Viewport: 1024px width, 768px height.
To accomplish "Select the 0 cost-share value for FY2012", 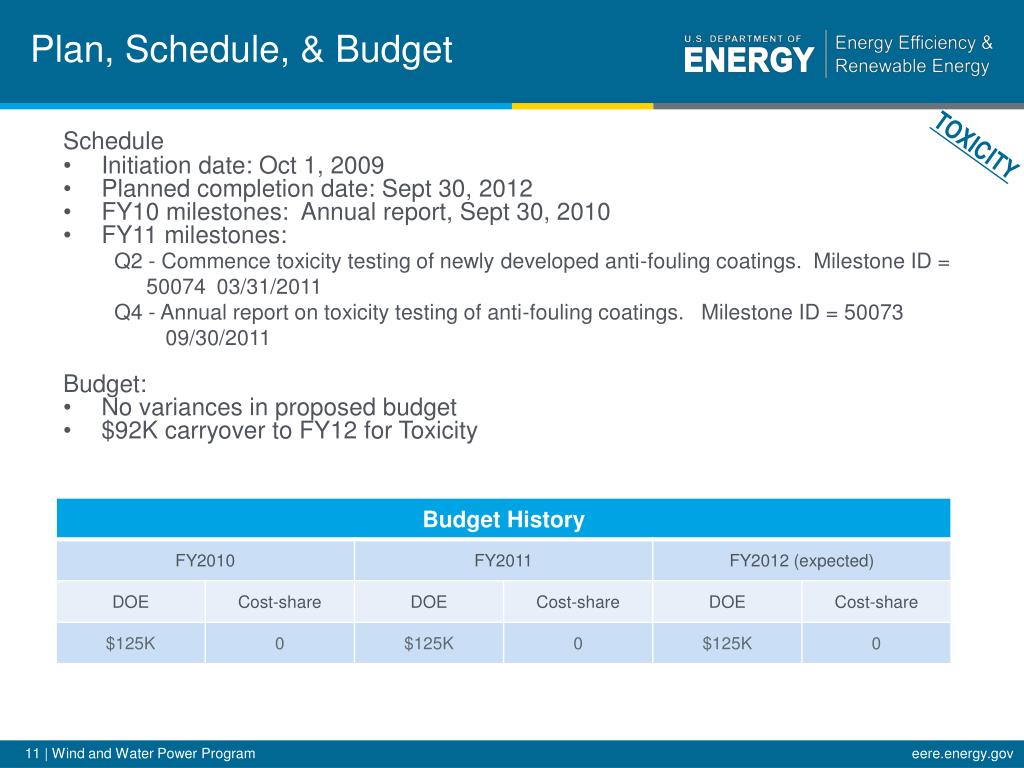I will 876,643.
